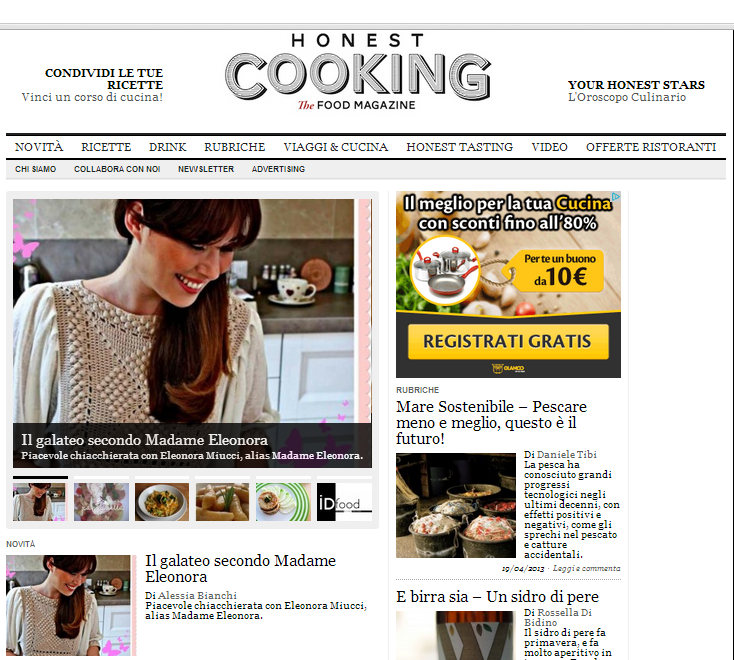Open the Ricette menu
Image resolution: width=734 pixels, height=660 pixels.
point(106,147)
